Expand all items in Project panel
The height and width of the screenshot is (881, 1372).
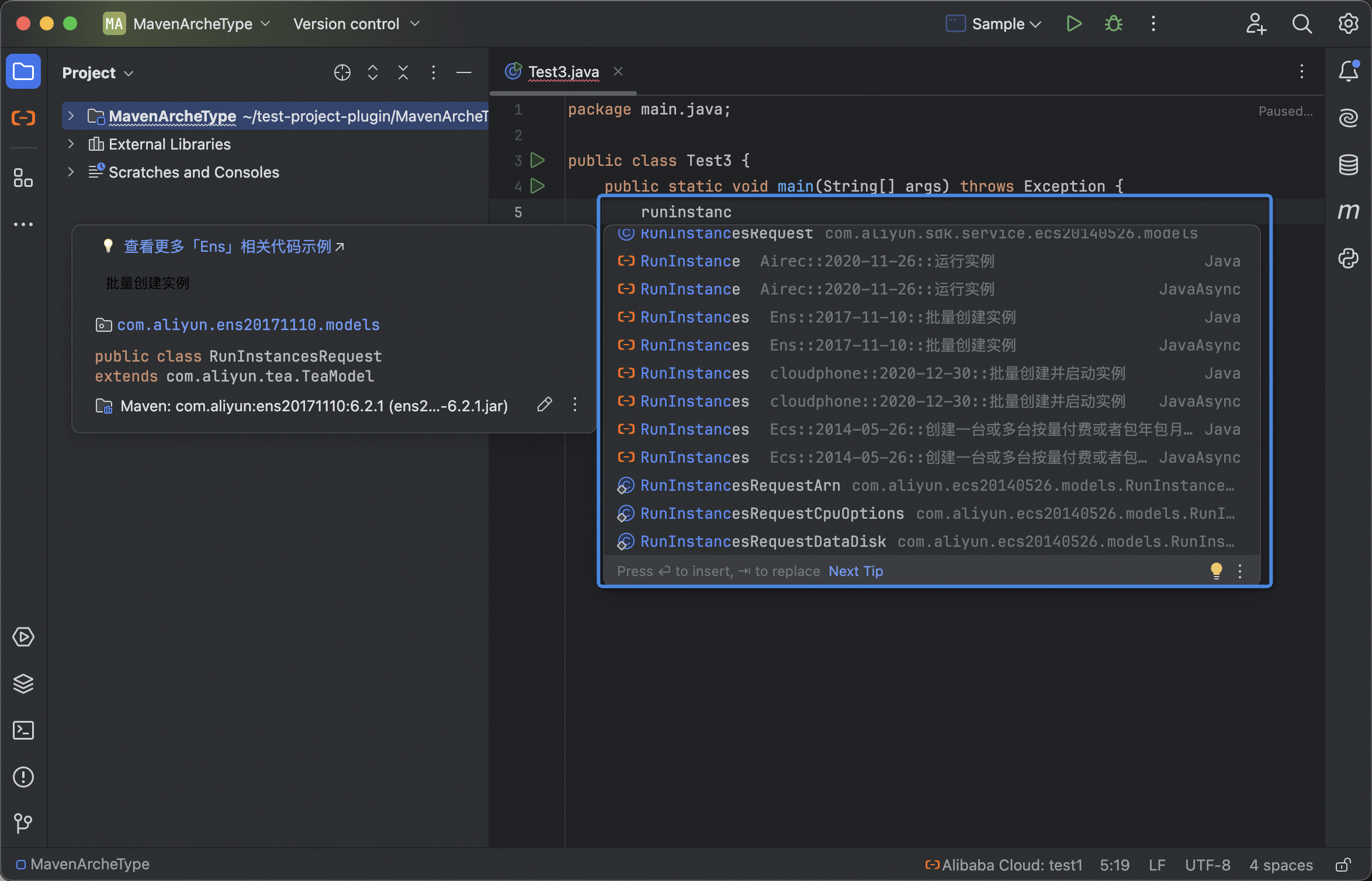[x=373, y=72]
